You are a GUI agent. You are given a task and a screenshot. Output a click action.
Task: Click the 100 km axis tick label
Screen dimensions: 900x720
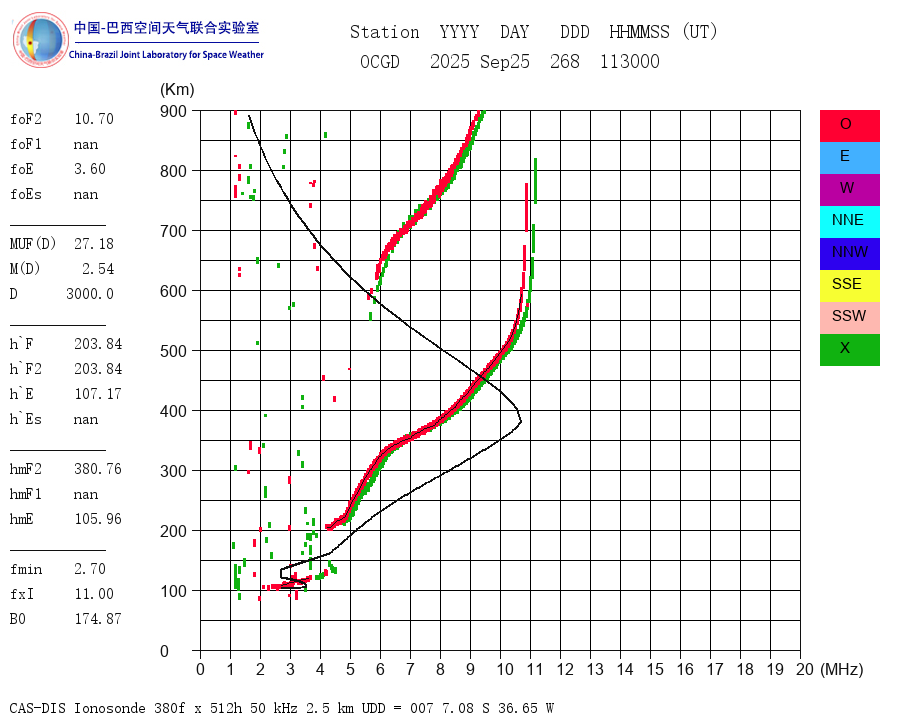click(x=173, y=591)
